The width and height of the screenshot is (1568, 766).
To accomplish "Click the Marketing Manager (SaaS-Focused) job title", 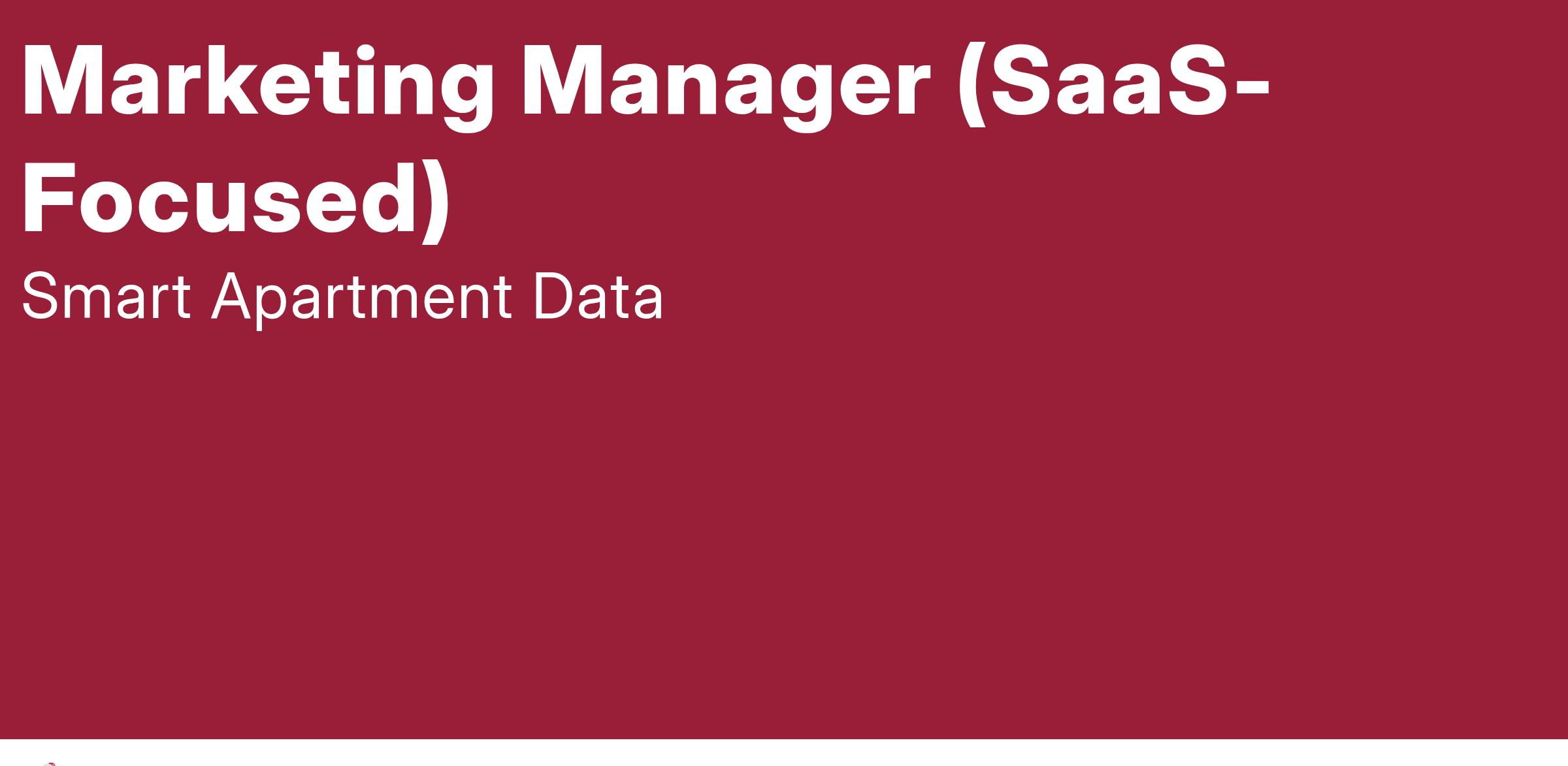I will [646, 140].
